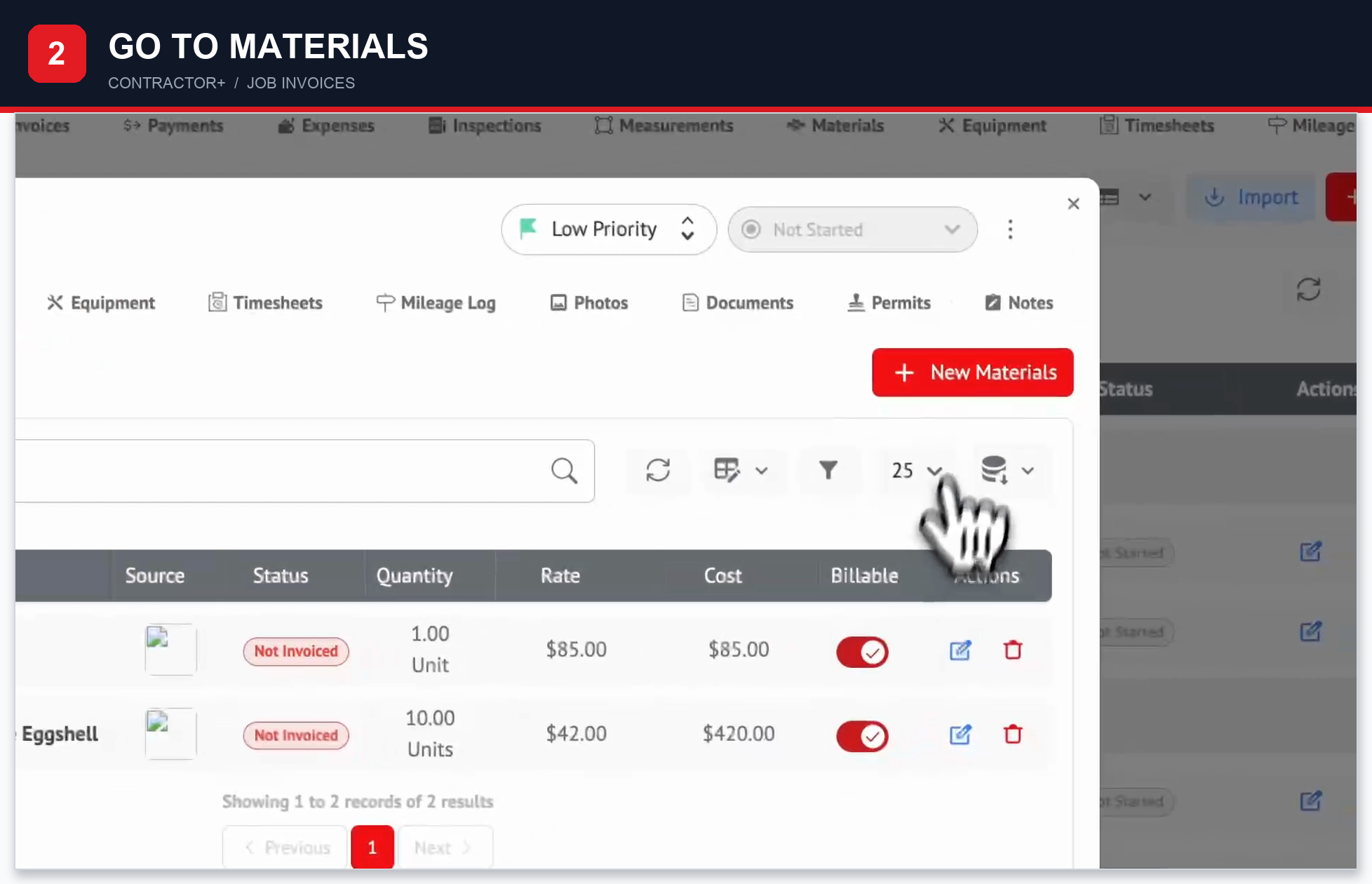Edit the Eggshell material row
The width and height of the screenshot is (1372, 884).
[x=960, y=735]
